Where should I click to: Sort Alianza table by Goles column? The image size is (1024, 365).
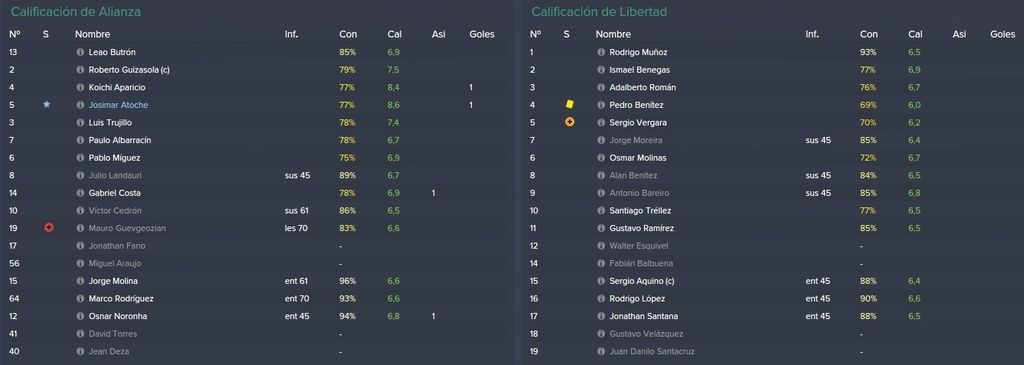[x=482, y=34]
